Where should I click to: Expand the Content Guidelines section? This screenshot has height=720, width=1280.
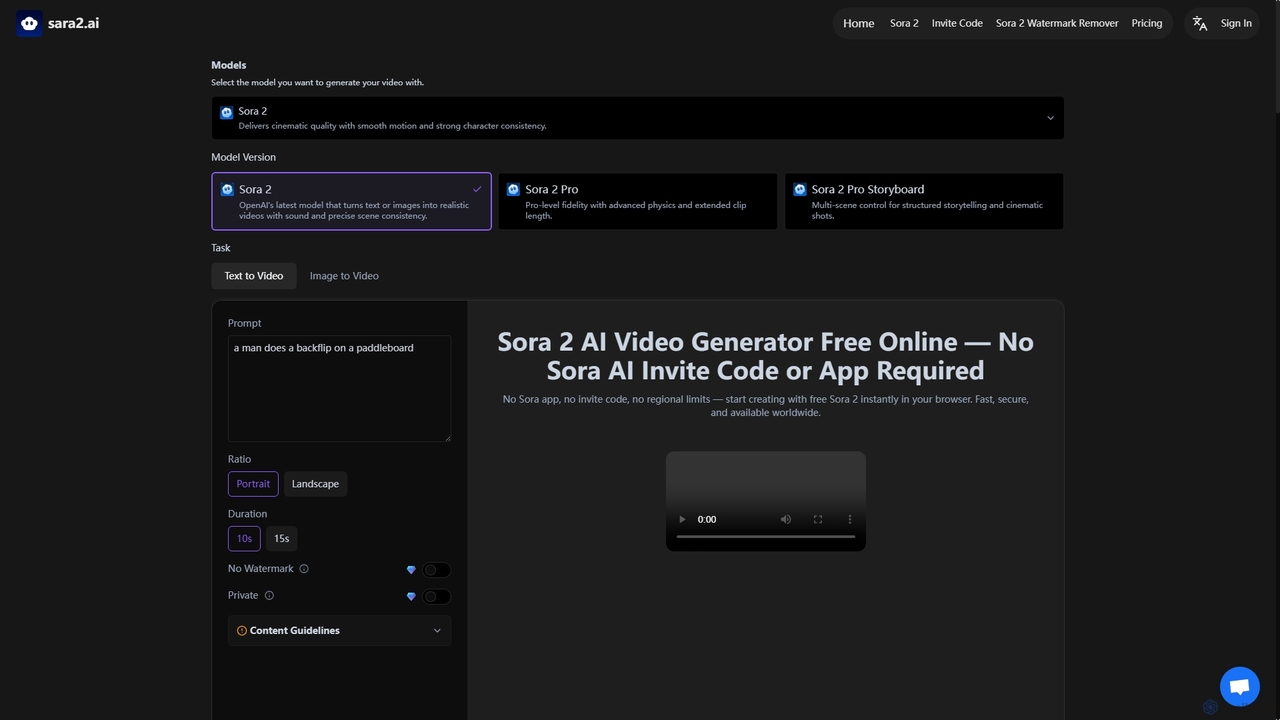[x=339, y=631]
